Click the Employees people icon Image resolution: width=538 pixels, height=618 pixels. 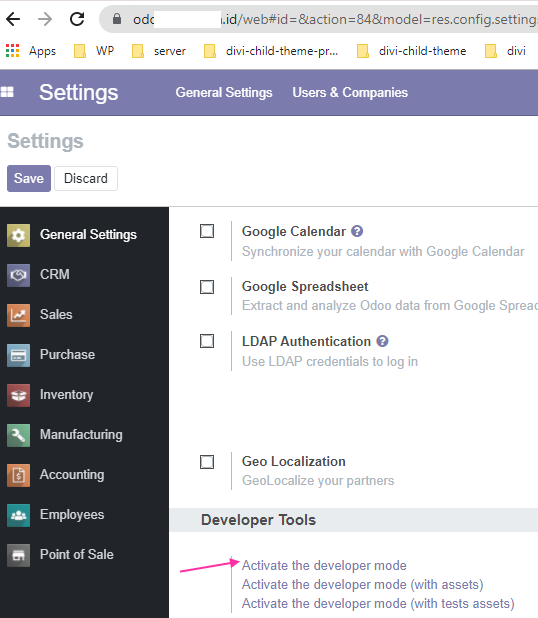point(18,515)
